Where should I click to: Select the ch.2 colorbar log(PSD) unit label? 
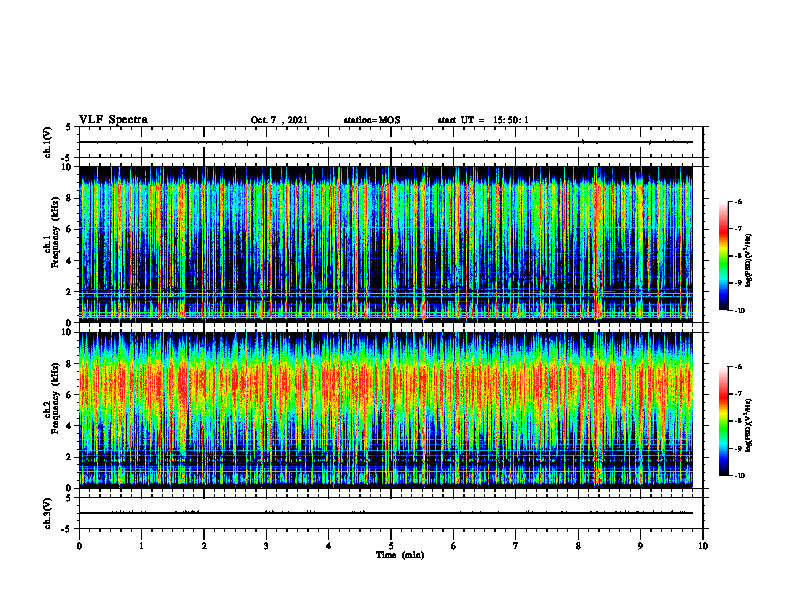coord(749,425)
